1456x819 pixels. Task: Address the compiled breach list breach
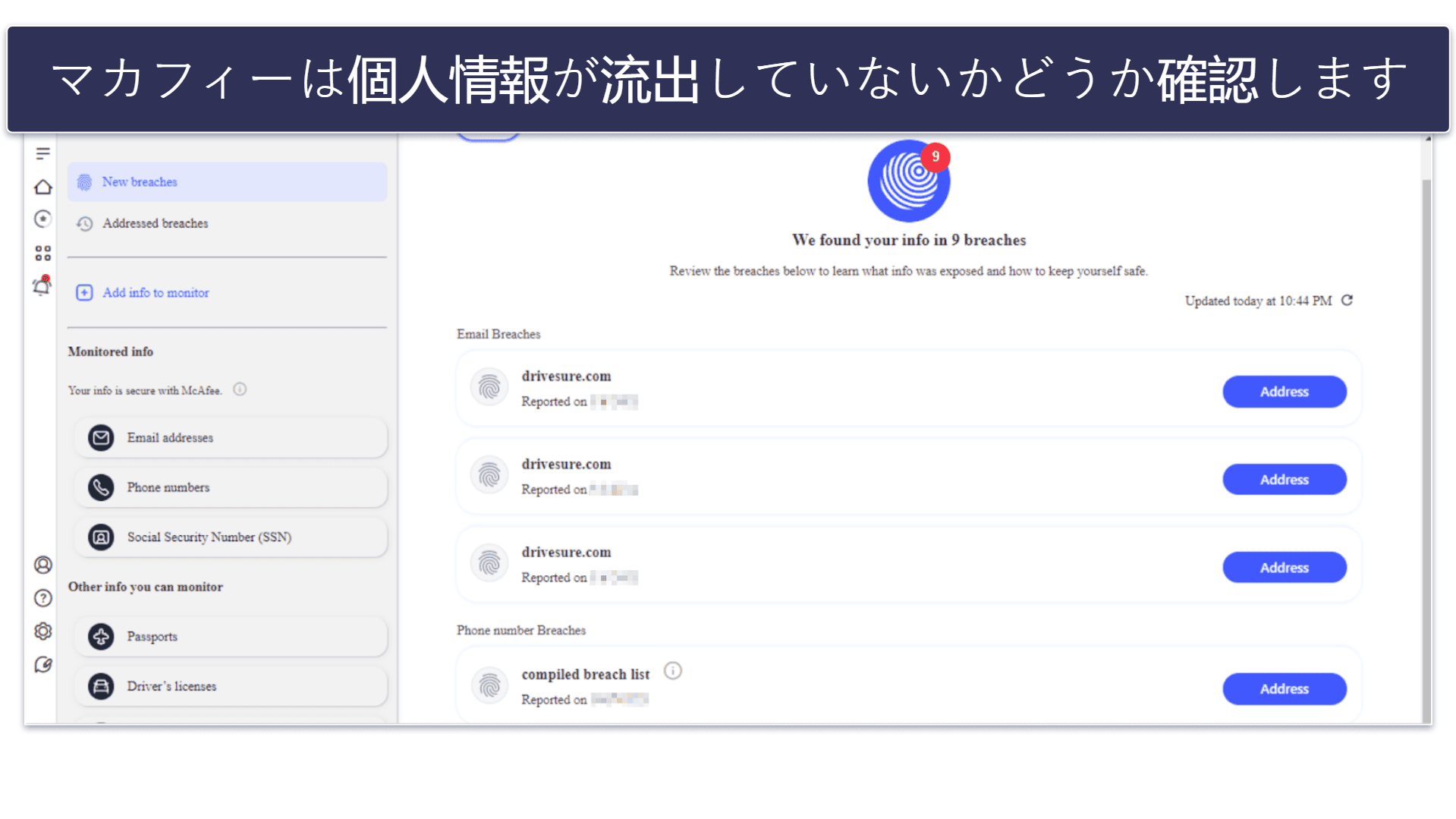point(1285,689)
